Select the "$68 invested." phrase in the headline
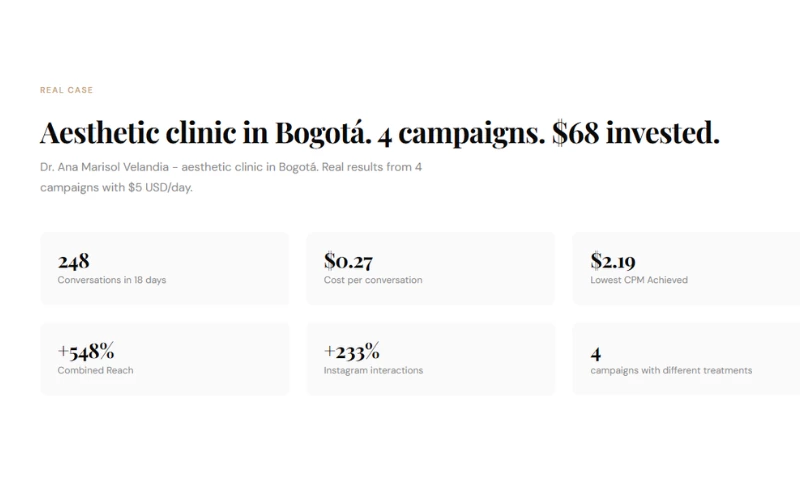800x480 pixels. 635,133
